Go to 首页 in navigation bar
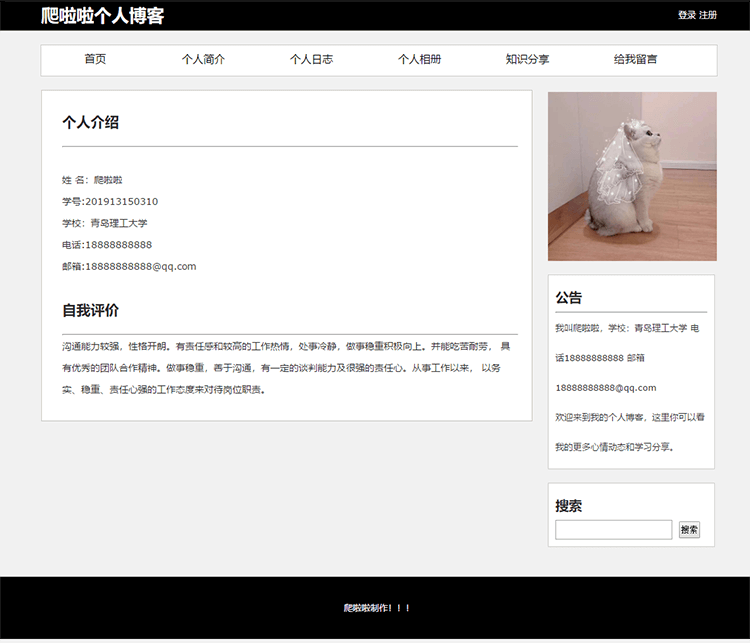750x643 pixels. (x=95, y=60)
